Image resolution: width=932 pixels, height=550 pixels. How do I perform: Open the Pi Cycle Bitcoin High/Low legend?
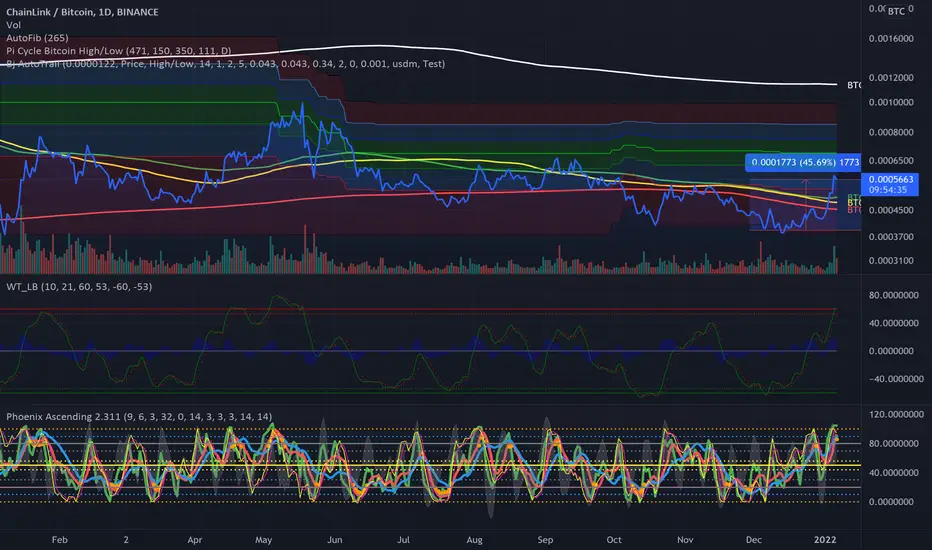[119, 51]
